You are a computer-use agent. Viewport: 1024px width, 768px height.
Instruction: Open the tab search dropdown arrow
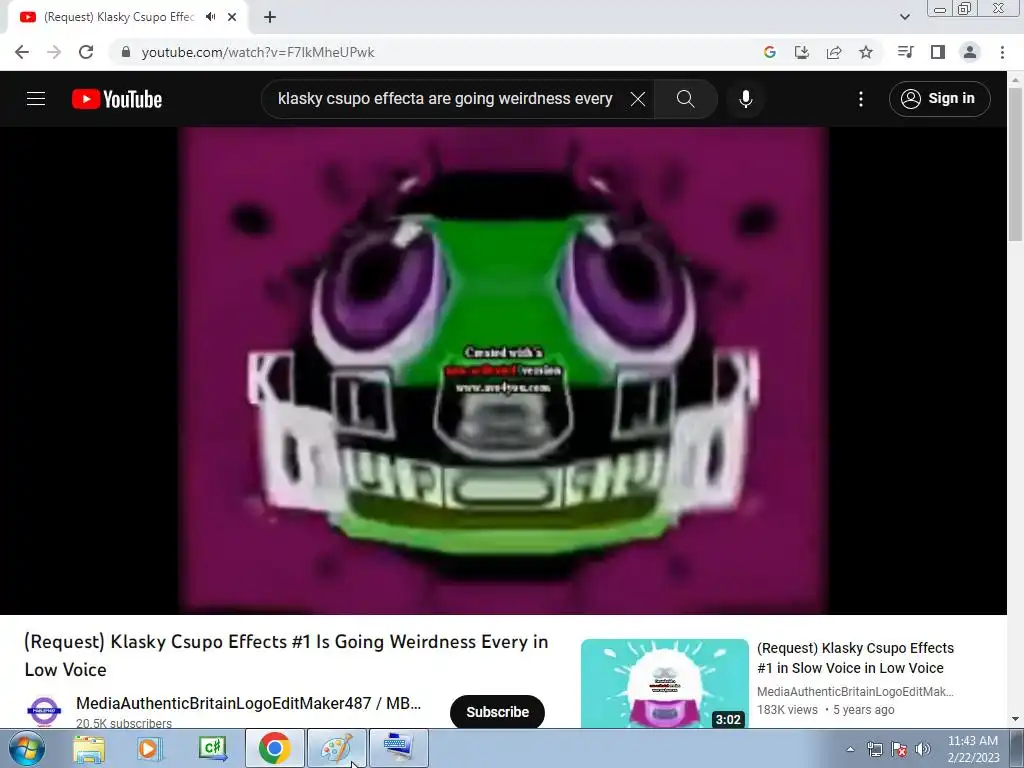tap(905, 17)
